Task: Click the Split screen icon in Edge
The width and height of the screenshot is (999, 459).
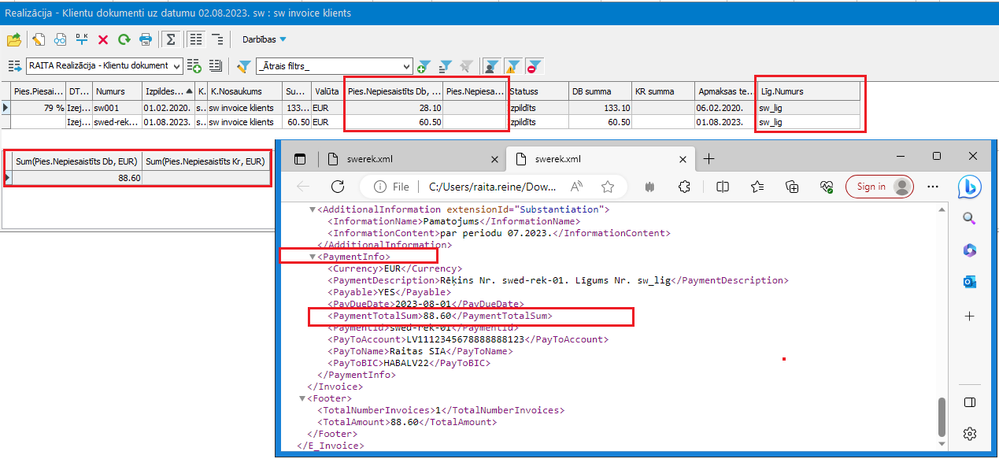Action: (722, 186)
